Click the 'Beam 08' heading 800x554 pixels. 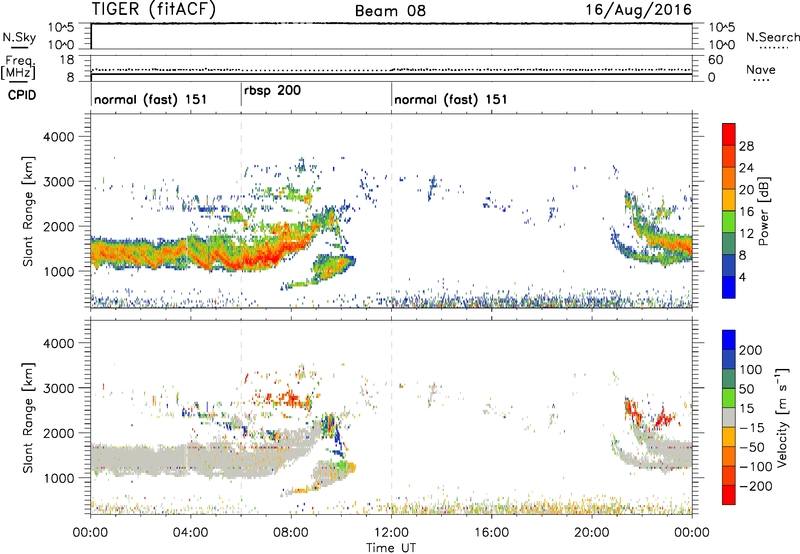click(x=390, y=11)
